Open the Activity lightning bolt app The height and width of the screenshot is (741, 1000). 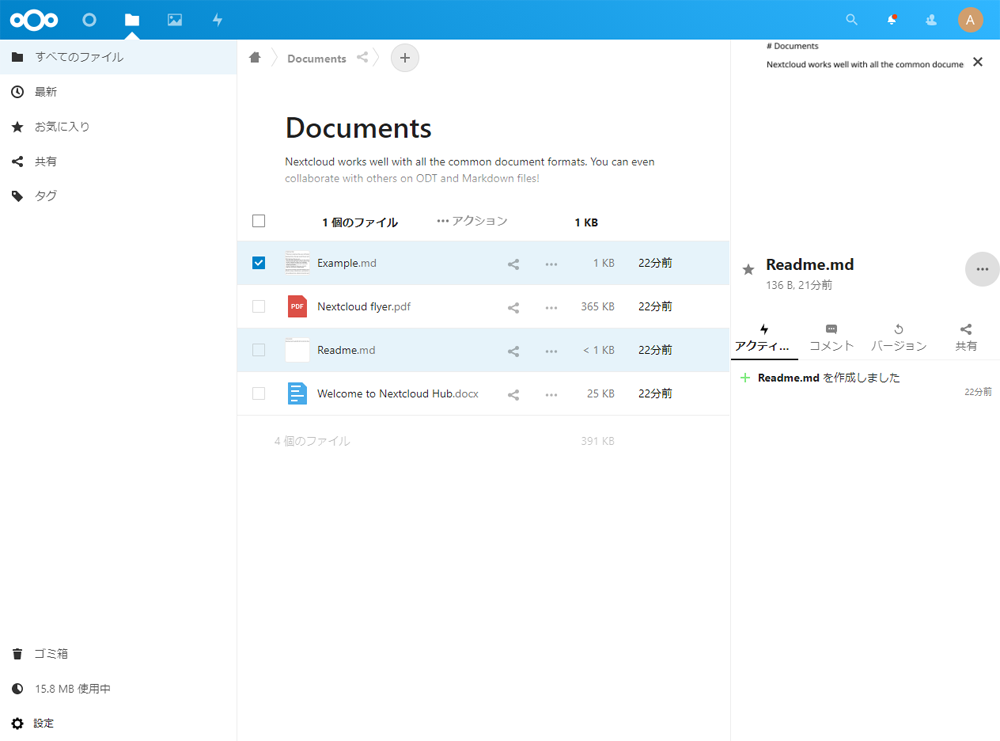click(x=217, y=20)
